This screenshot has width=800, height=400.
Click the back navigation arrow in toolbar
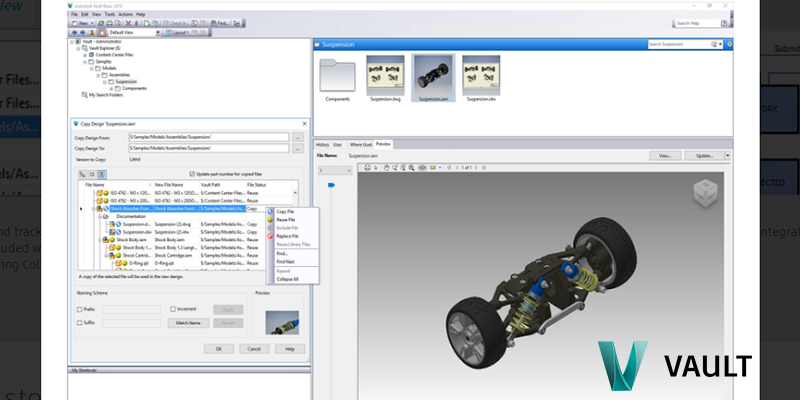click(x=73, y=32)
